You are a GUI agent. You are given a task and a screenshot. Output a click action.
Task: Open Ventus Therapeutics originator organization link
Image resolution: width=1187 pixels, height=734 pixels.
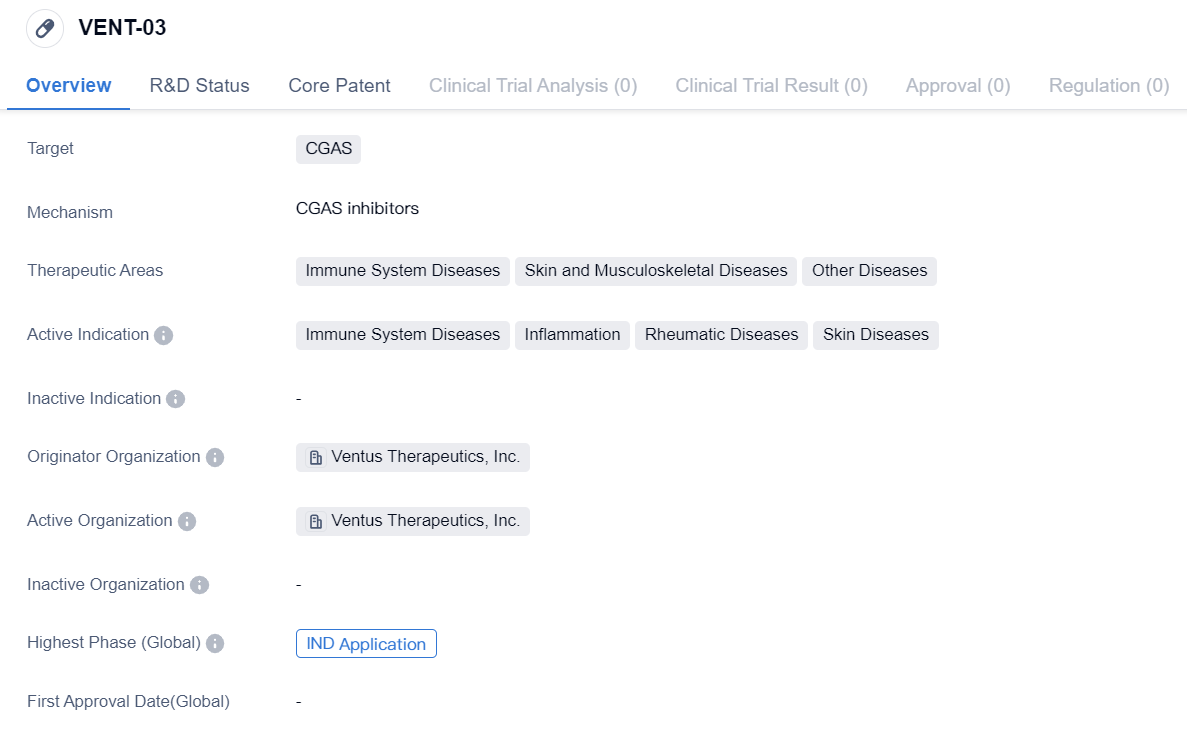pyautogui.click(x=425, y=457)
